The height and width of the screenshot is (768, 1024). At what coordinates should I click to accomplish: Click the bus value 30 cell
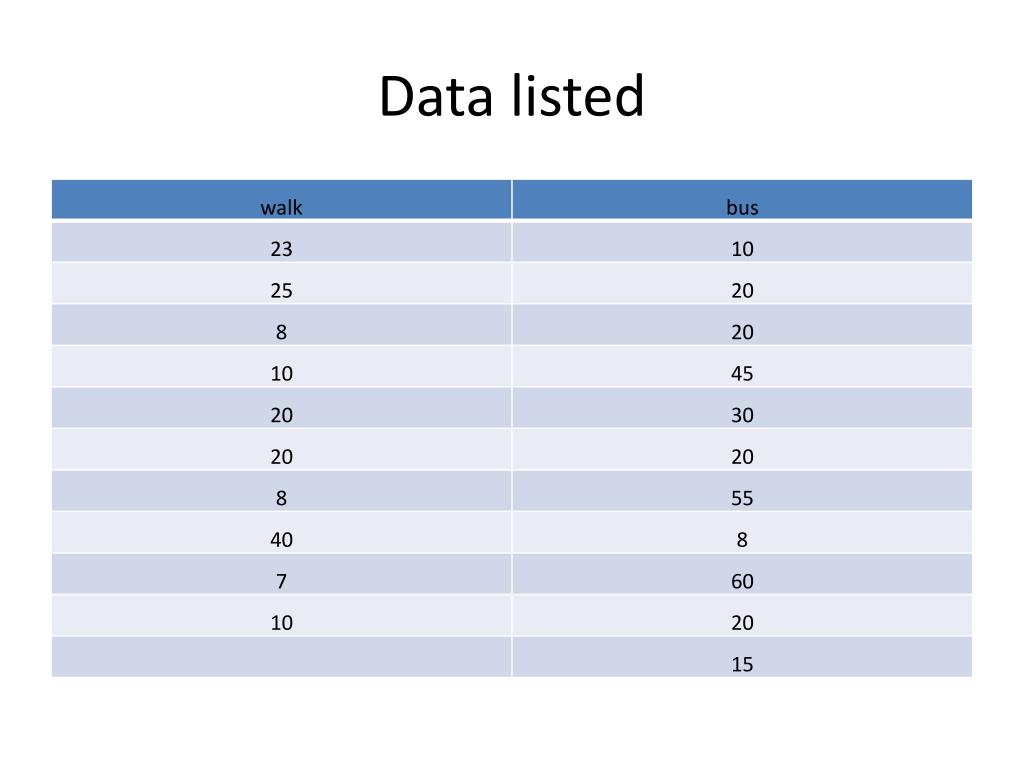point(742,409)
